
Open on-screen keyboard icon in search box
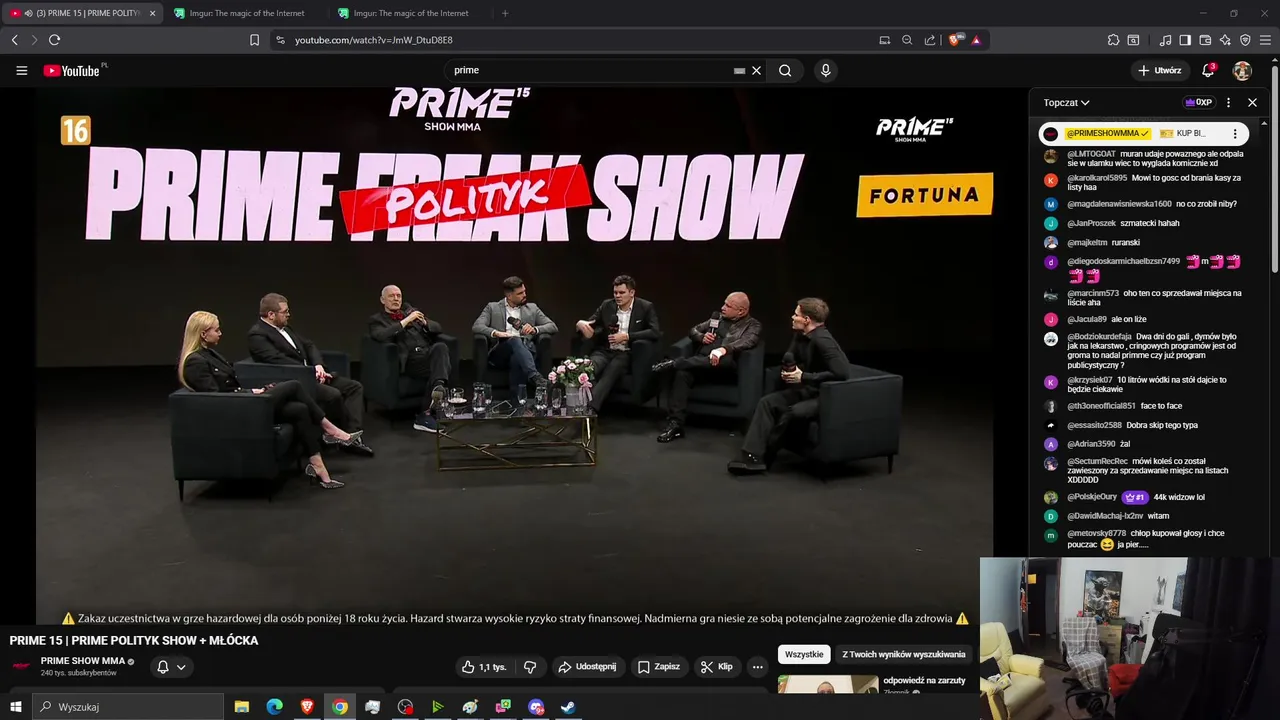coord(739,71)
